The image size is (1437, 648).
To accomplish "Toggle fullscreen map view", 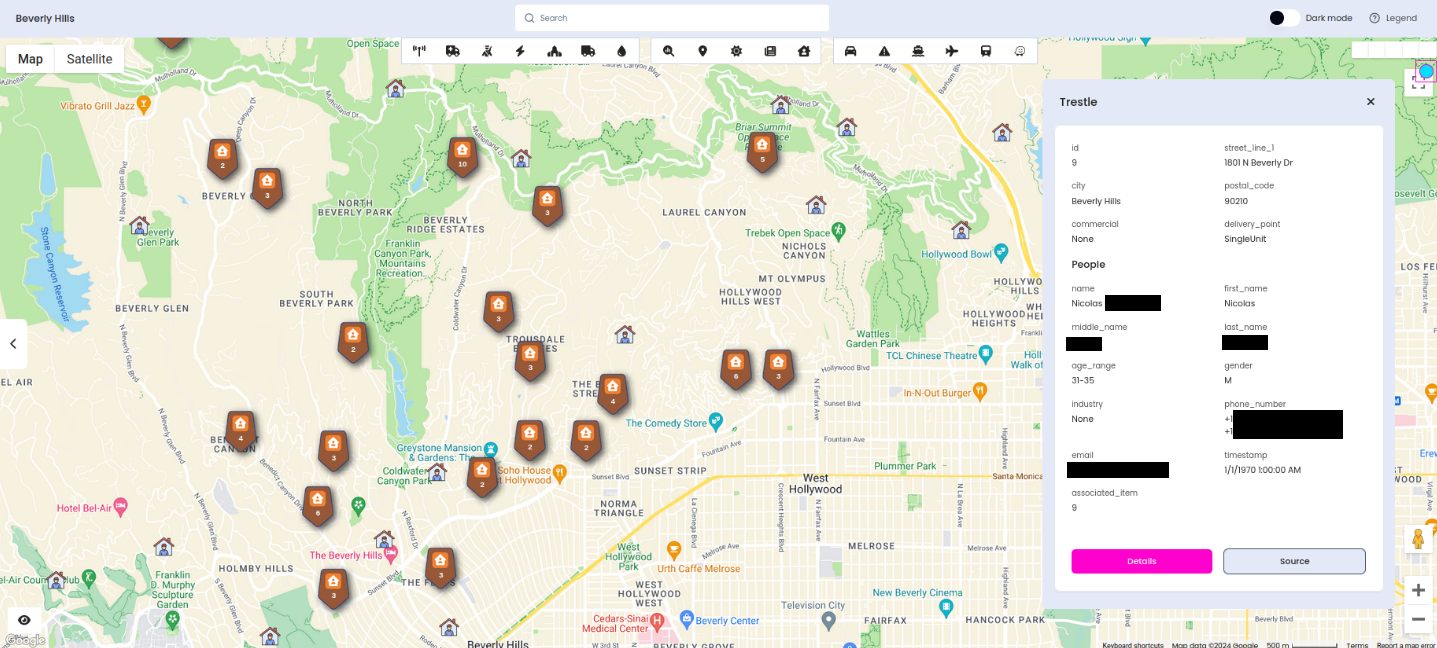I will click(1418, 82).
